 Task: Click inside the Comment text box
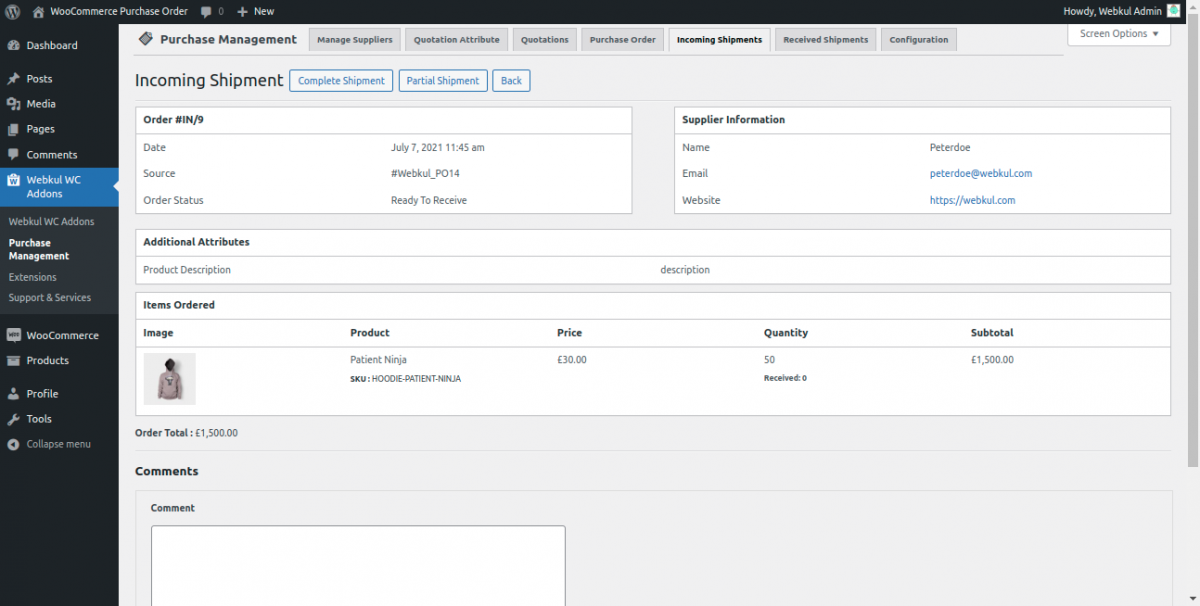click(x=357, y=565)
